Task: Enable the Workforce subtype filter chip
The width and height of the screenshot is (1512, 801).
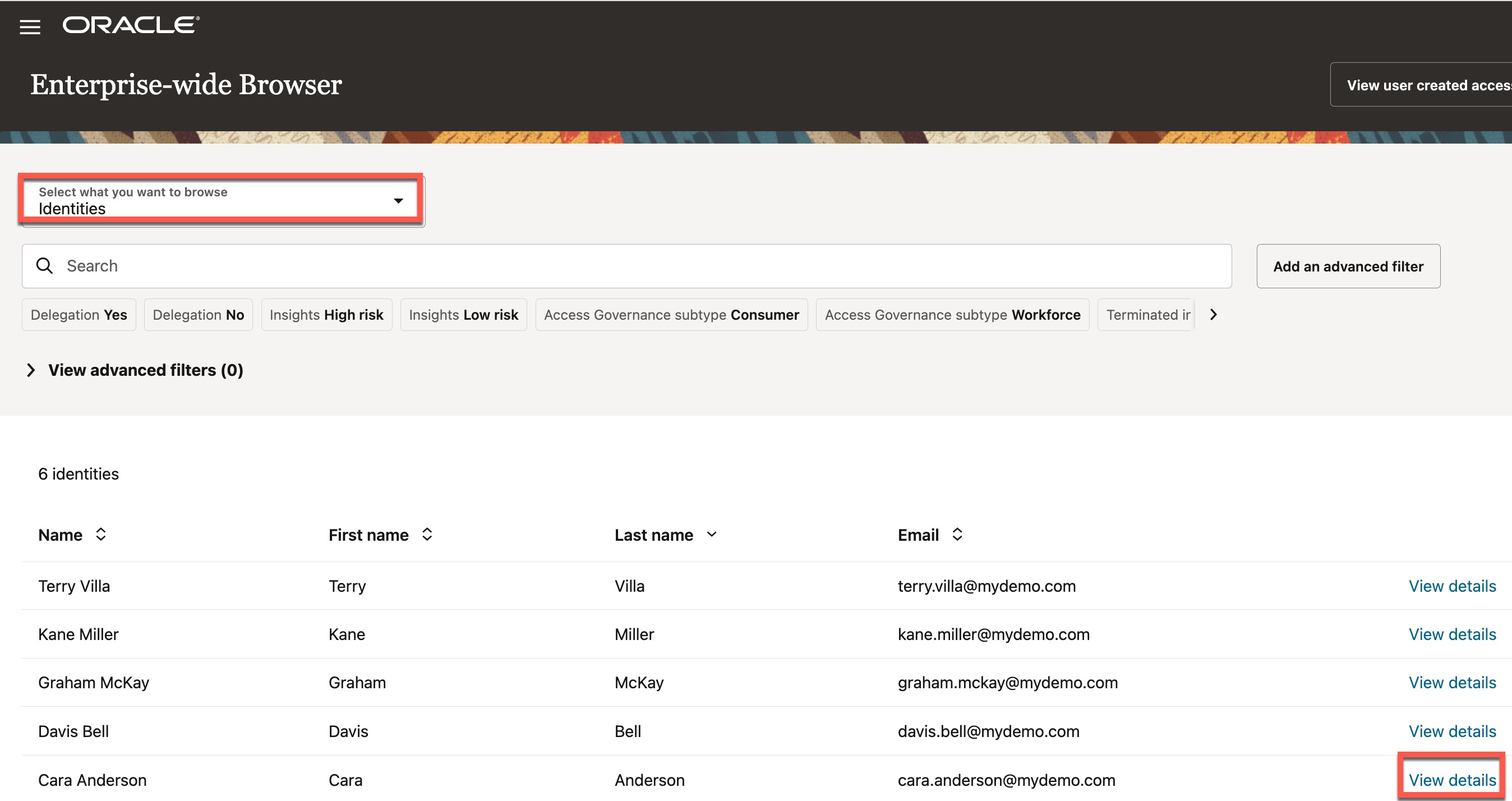Action: pos(952,315)
